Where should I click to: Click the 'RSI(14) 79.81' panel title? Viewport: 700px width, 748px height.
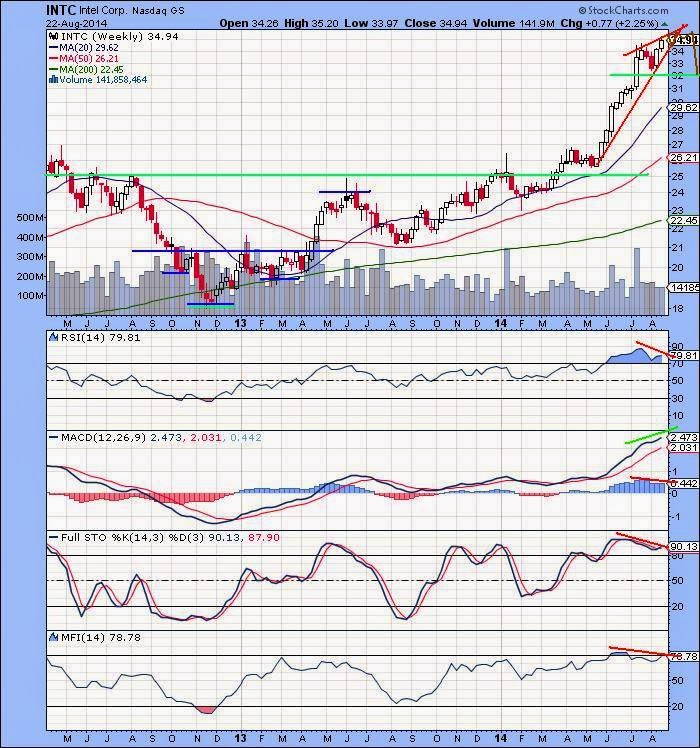click(x=101, y=337)
